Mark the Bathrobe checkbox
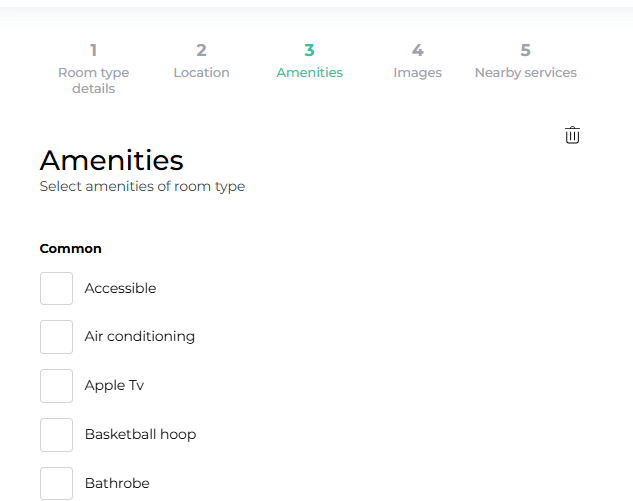Viewport: 633px width, 501px height. point(57,483)
